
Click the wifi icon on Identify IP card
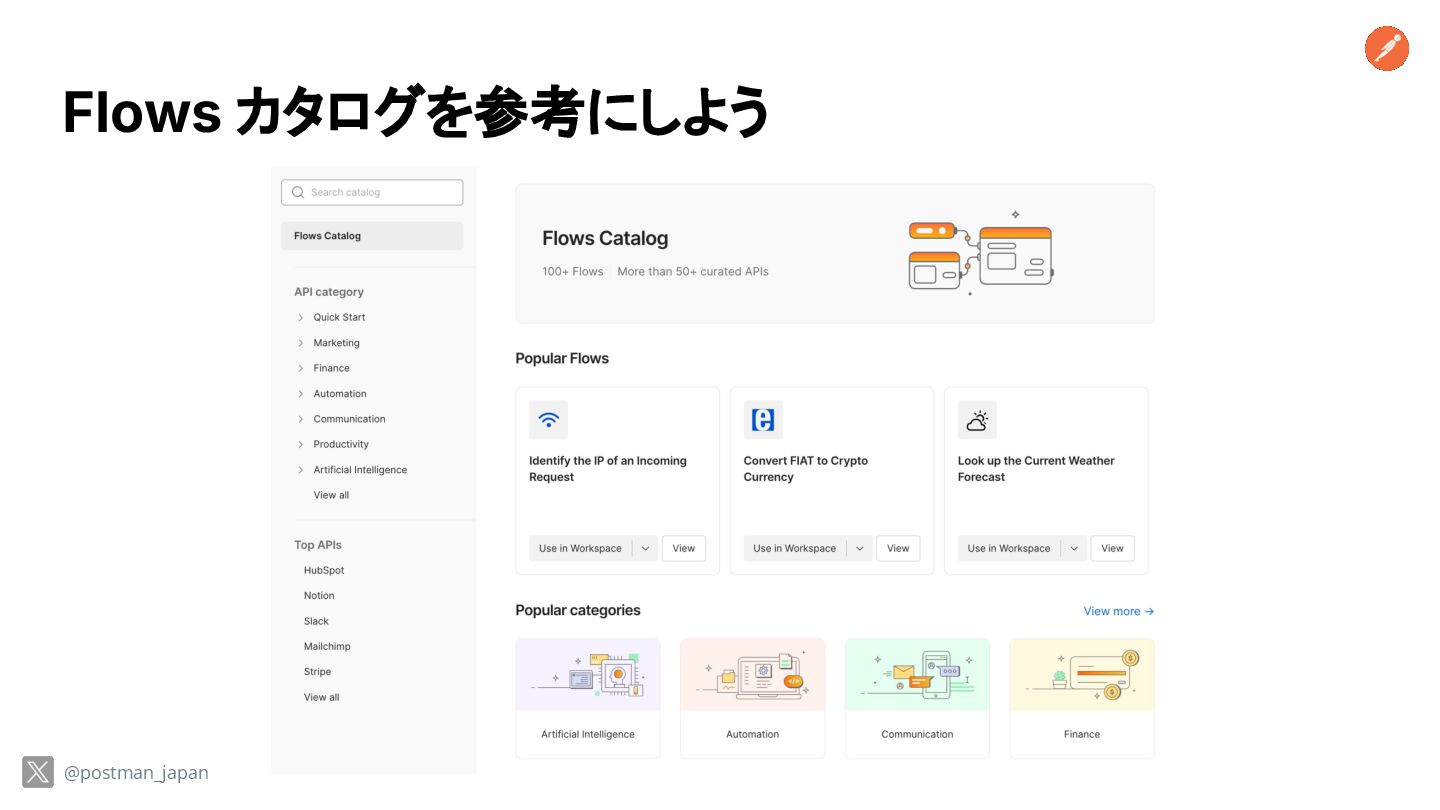click(x=548, y=420)
